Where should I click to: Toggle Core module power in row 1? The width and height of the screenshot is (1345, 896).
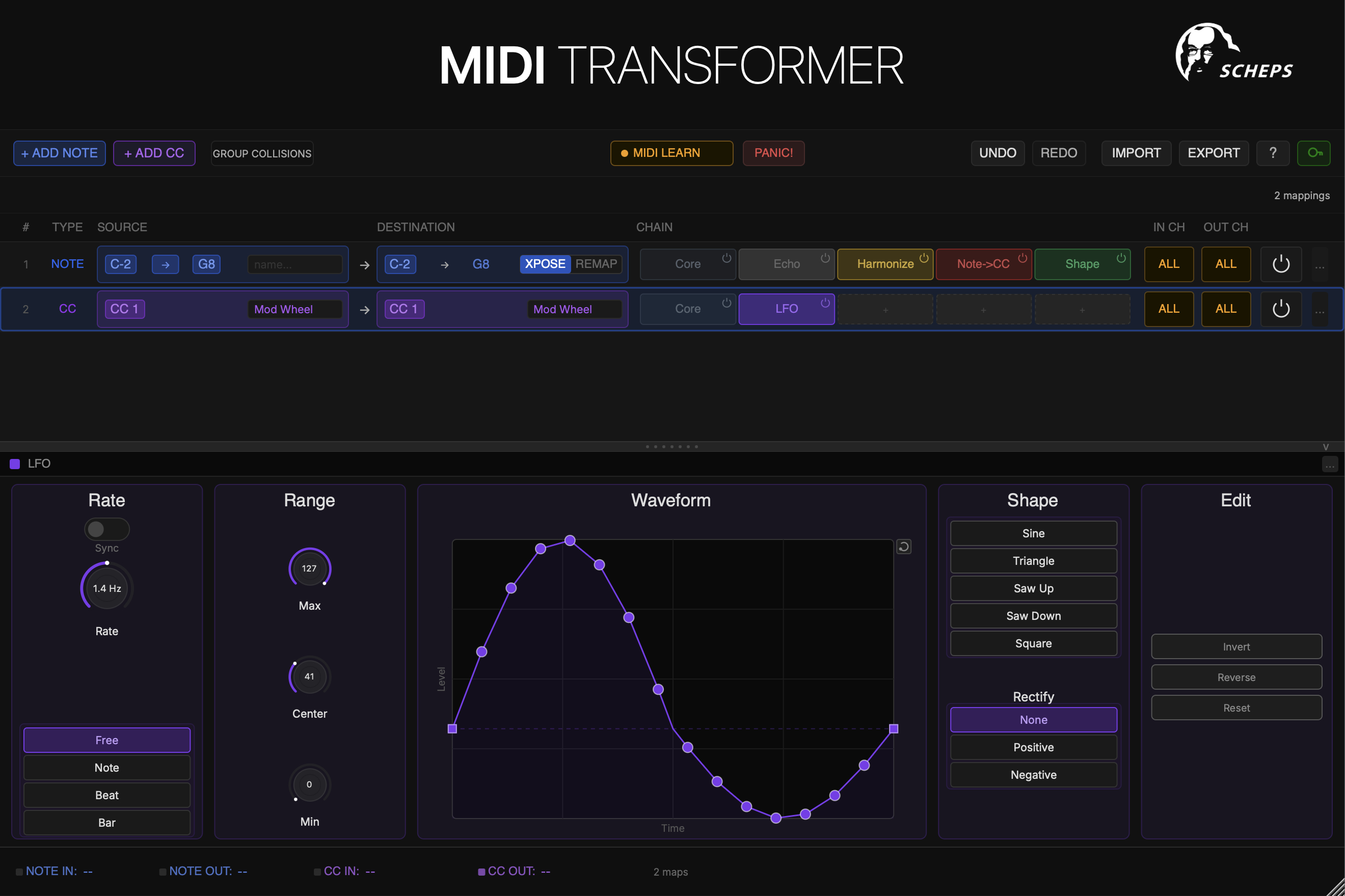(x=726, y=258)
